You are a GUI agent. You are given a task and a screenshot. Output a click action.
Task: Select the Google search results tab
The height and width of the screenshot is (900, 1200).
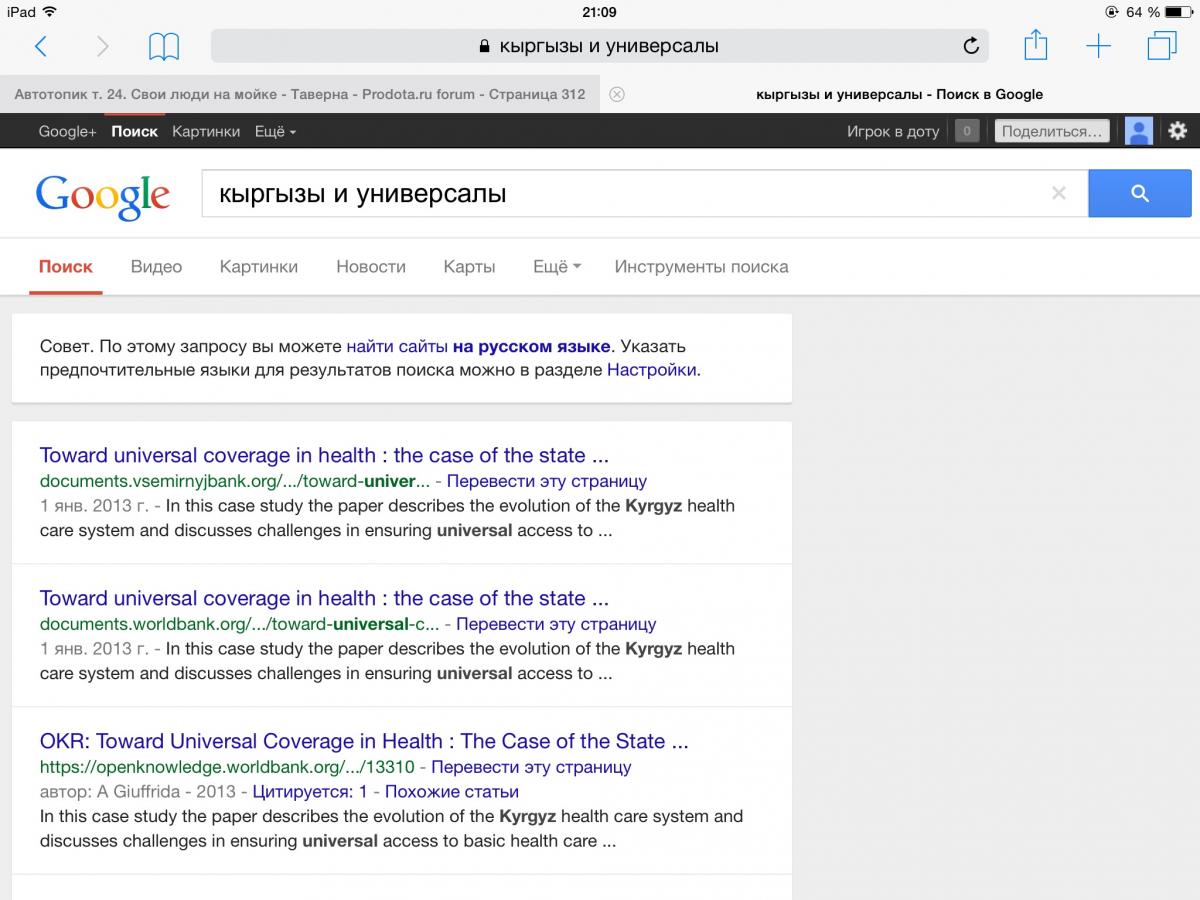[x=900, y=94]
